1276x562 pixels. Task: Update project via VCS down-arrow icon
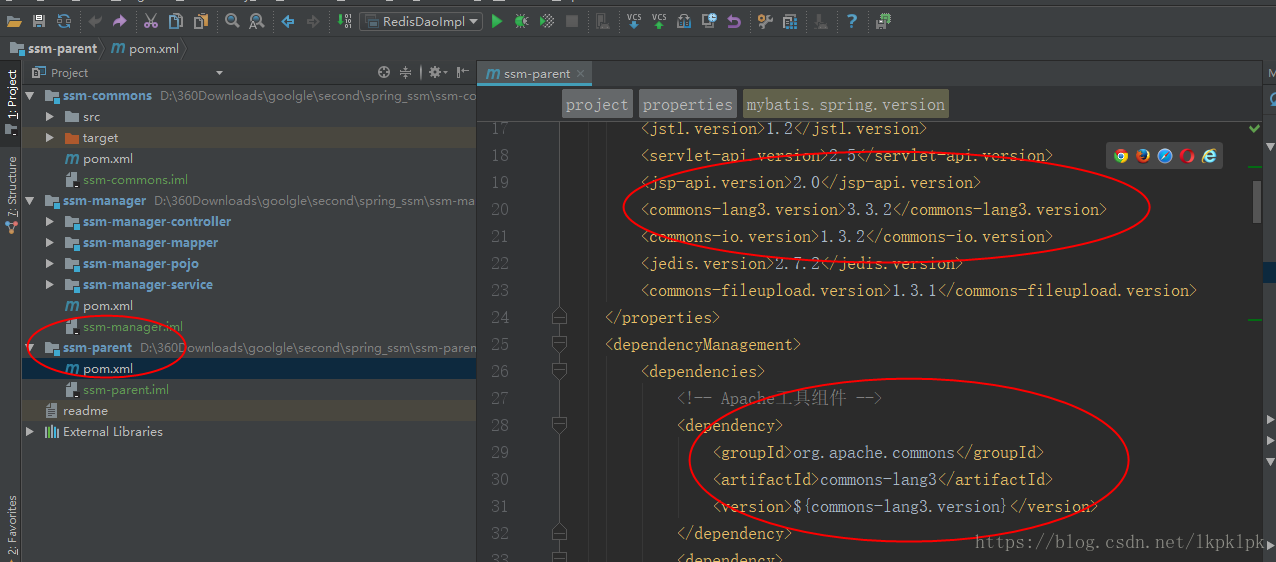coord(634,20)
